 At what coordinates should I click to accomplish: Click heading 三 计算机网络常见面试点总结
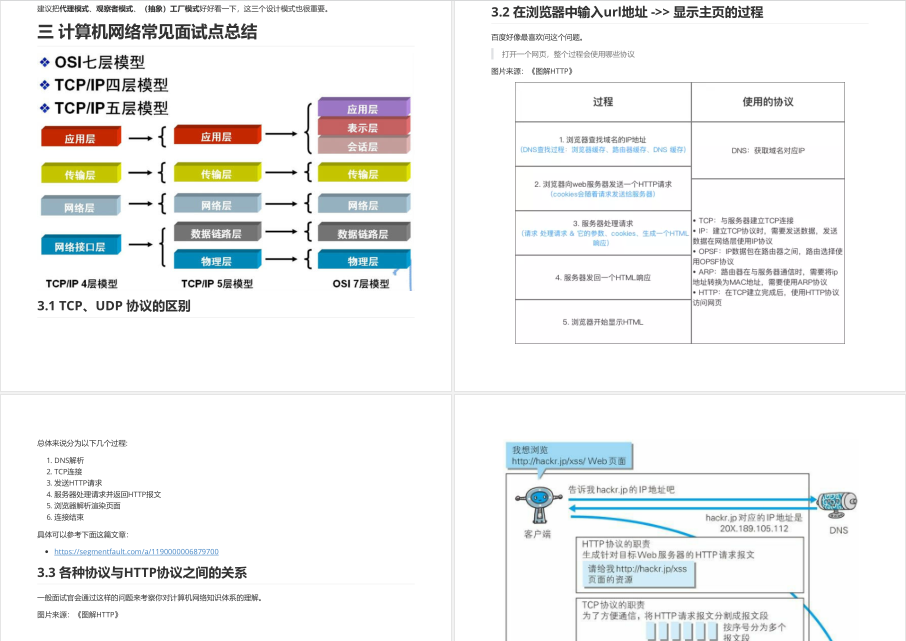pyautogui.click(x=147, y=32)
